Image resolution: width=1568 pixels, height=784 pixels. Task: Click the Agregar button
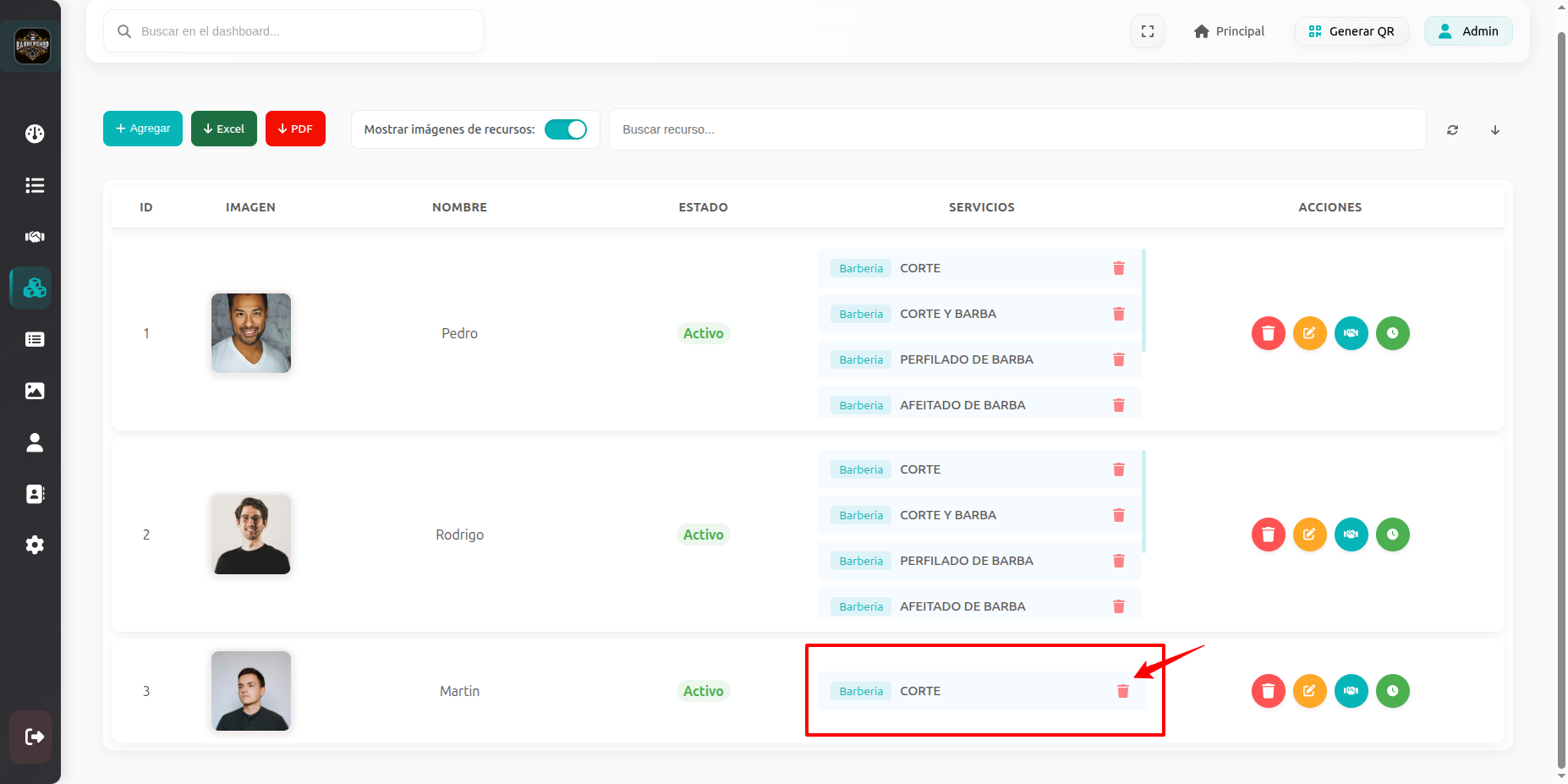coord(143,129)
